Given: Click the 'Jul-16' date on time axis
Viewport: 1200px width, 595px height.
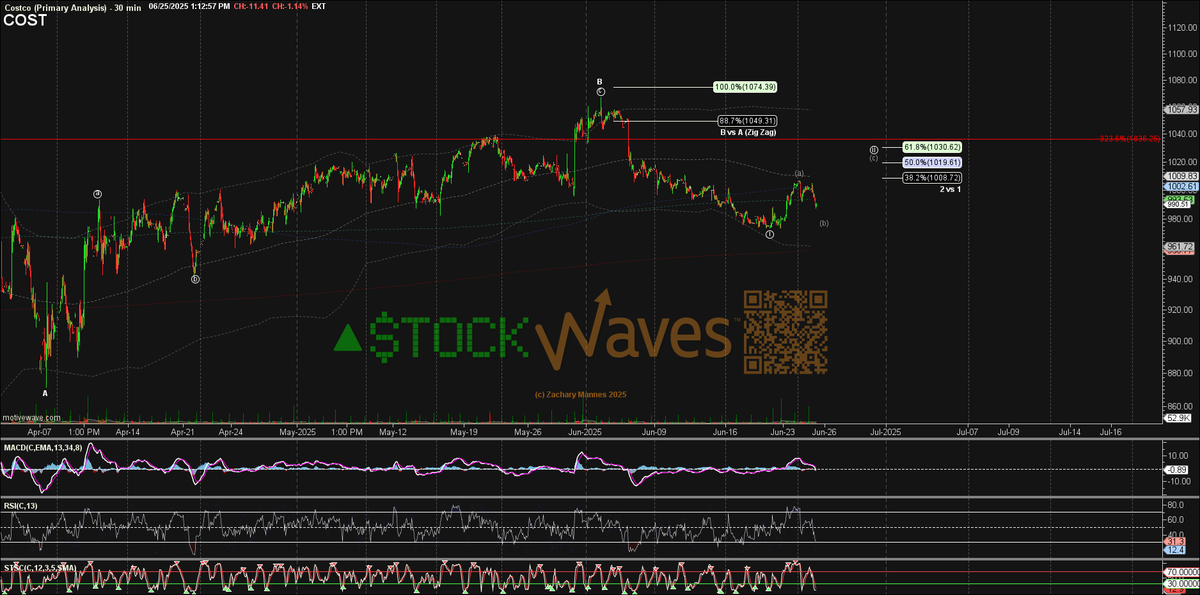Looking at the screenshot, I should [x=1111, y=431].
